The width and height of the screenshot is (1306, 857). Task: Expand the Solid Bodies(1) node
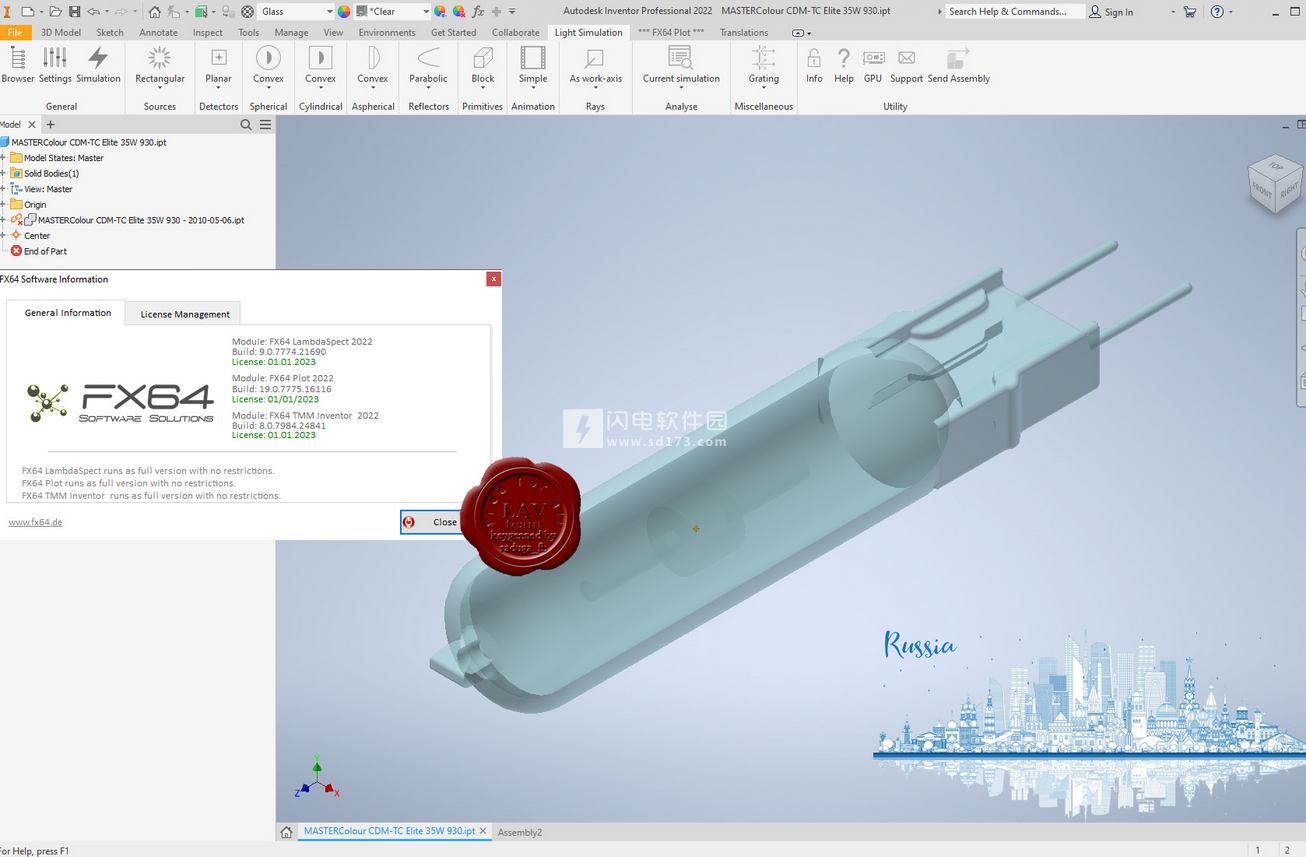tap(4, 173)
